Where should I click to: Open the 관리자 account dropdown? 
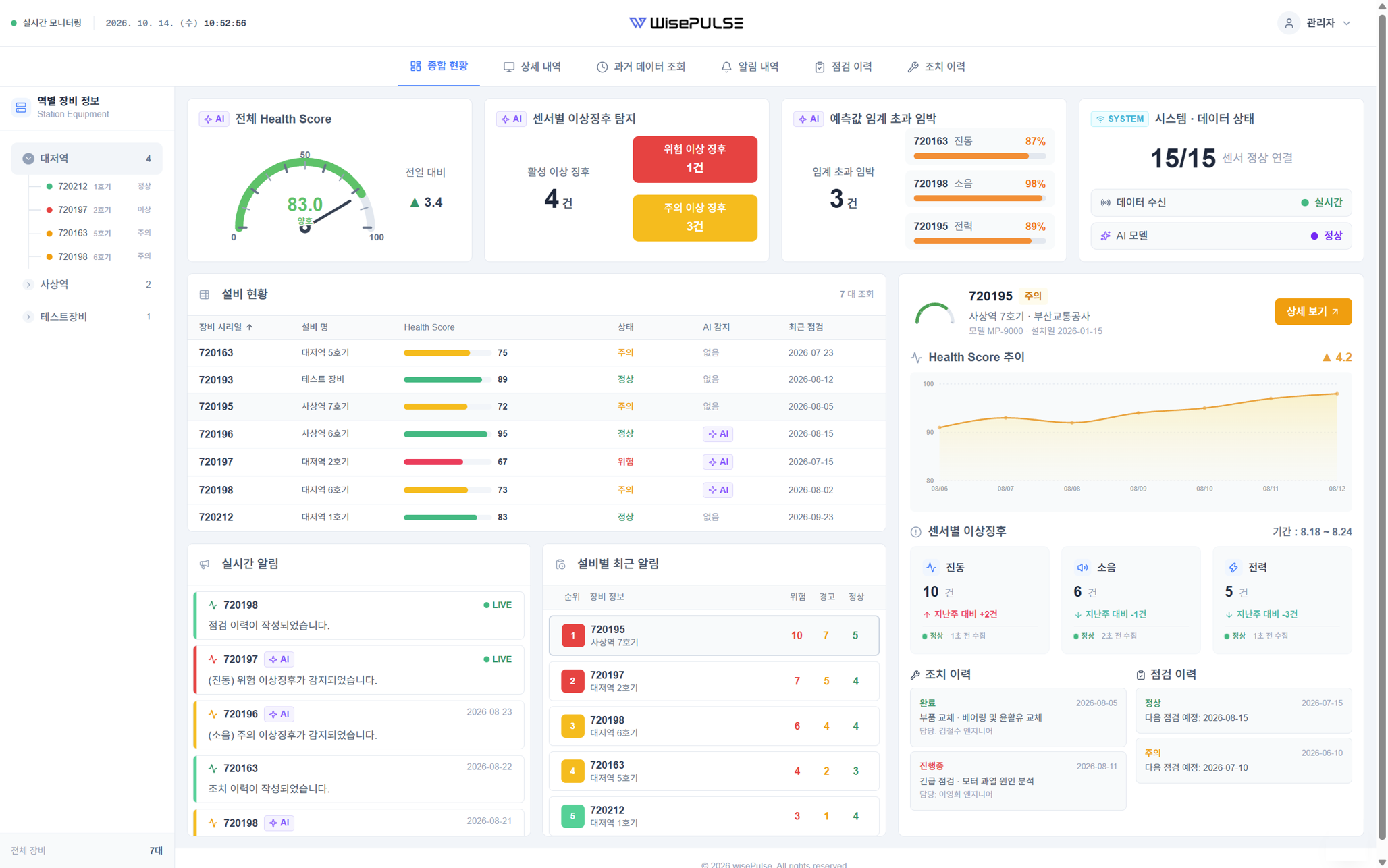[x=1316, y=23]
